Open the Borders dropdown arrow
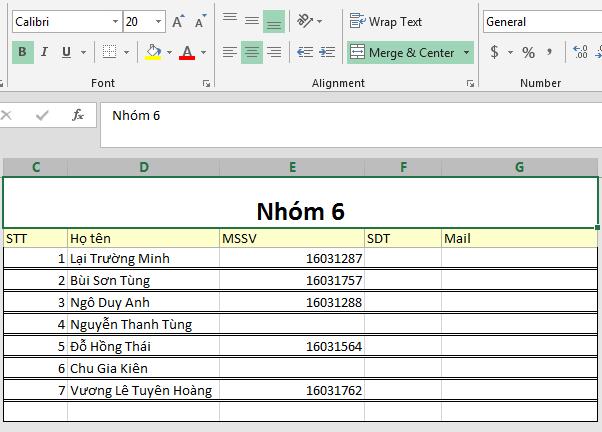 coord(126,52)
